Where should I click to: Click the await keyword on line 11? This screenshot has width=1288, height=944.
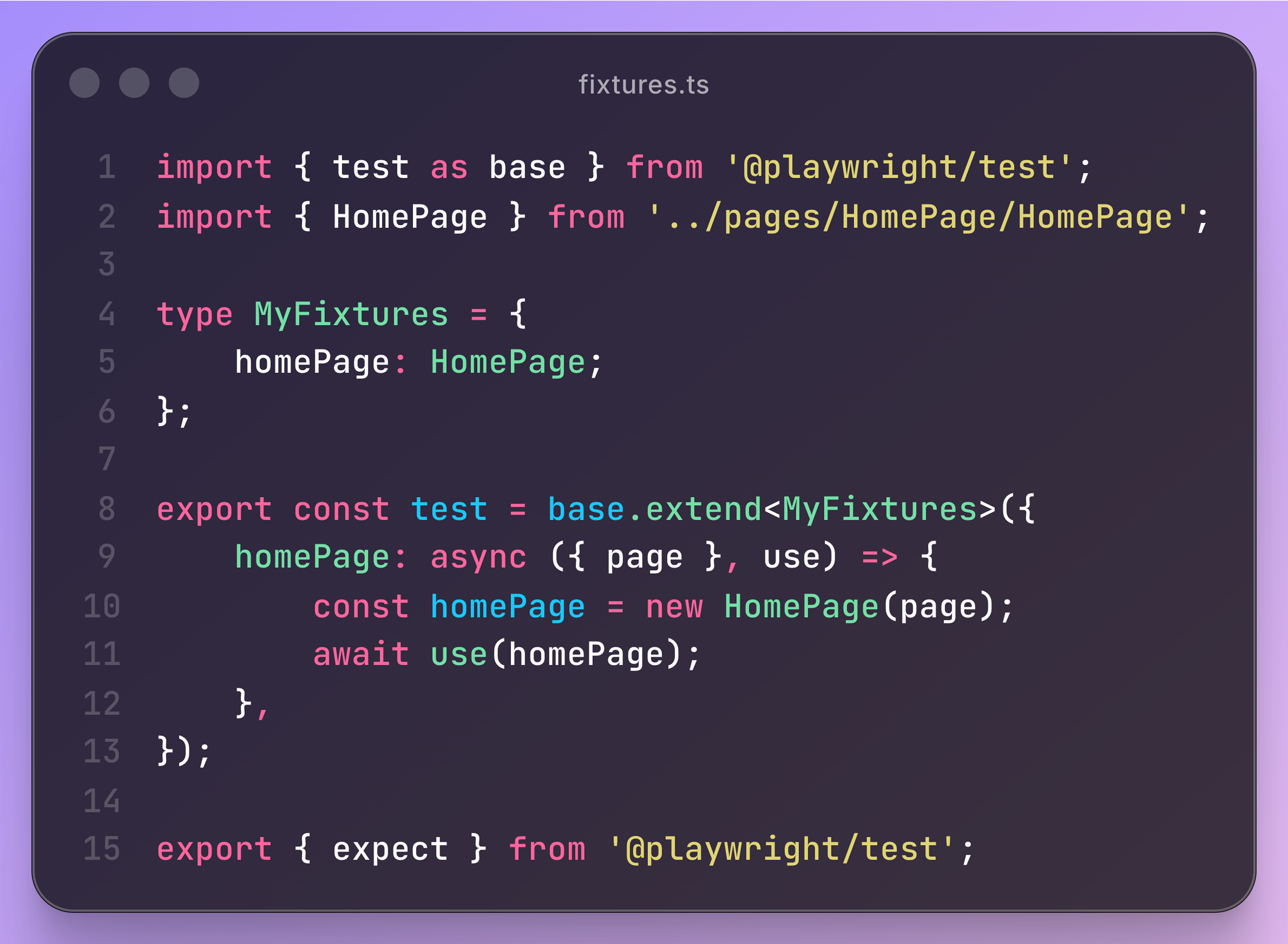point(361,654)
